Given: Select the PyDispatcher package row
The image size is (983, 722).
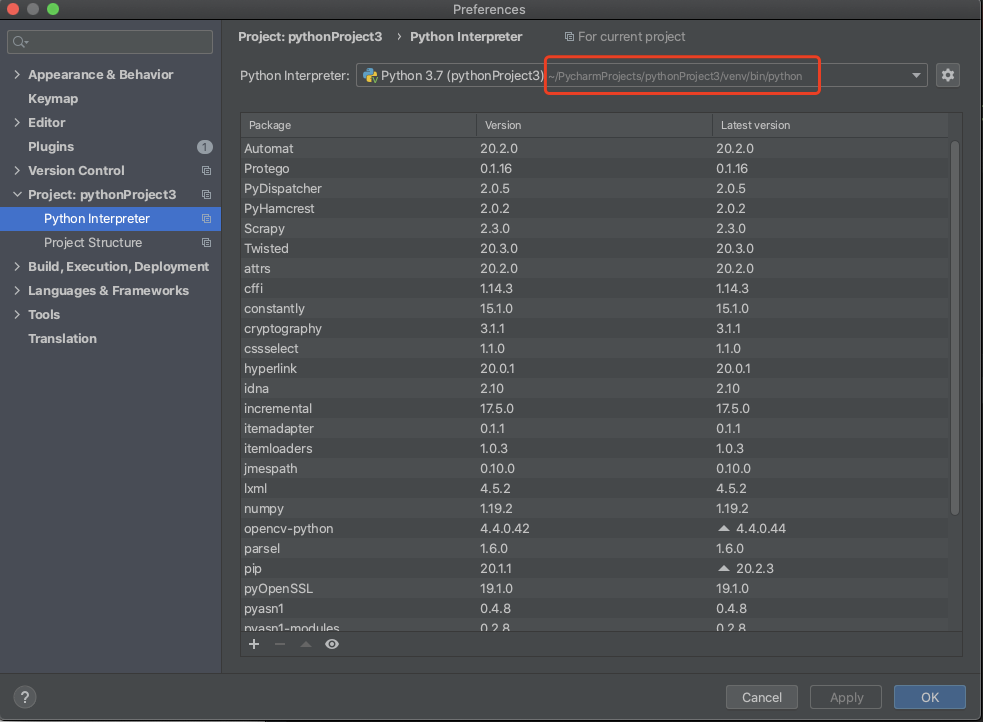Looking at the screenshot, I should coord(594,189).
